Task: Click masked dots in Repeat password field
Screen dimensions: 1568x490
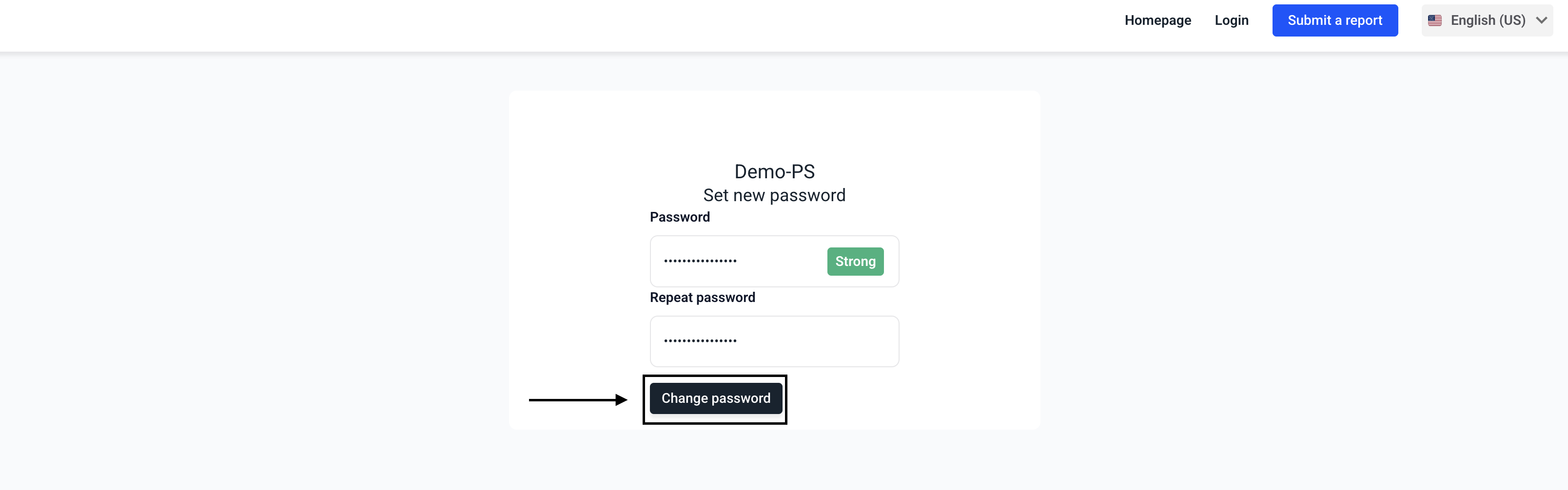Action: pos(700,341)
